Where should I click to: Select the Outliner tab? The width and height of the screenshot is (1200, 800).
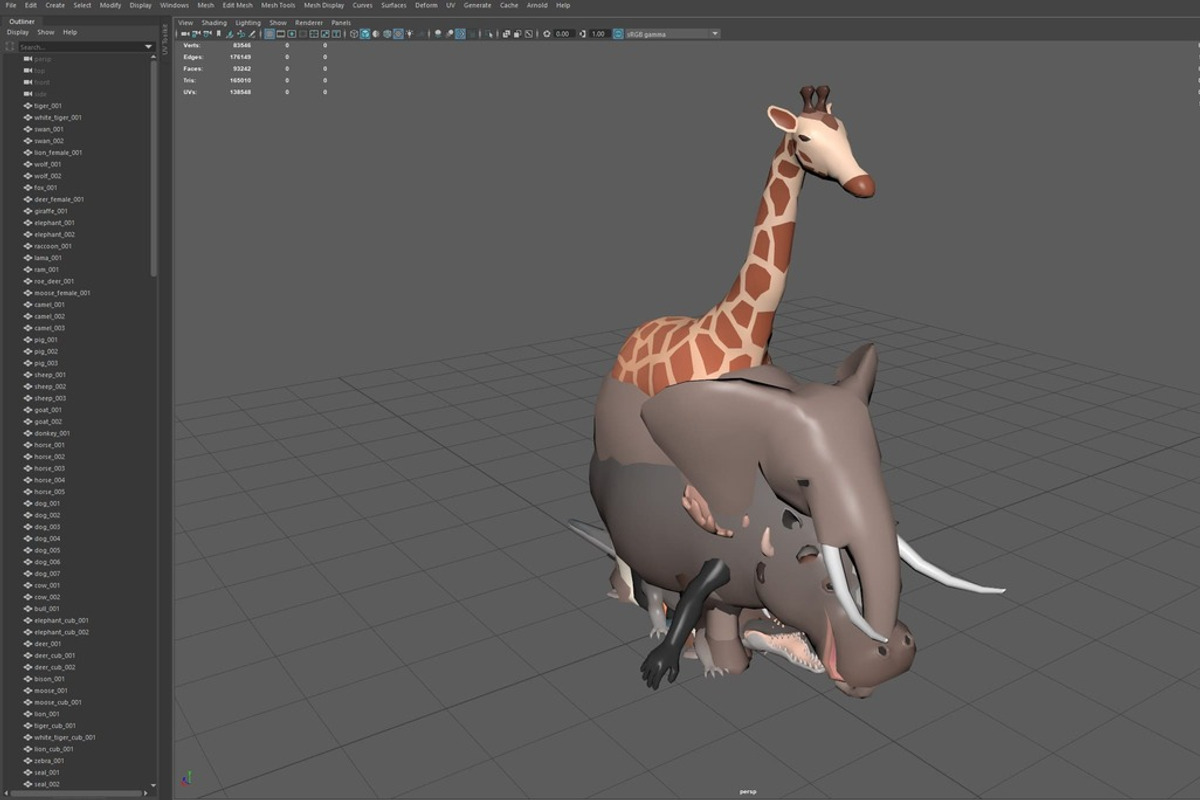tap(22, 21)
